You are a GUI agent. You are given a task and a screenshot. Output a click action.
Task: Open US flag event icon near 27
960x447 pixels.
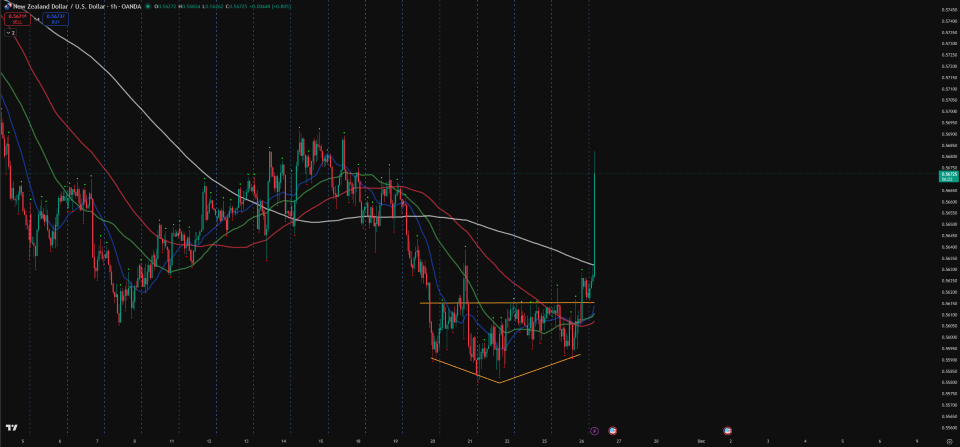(x=612, y=429)
